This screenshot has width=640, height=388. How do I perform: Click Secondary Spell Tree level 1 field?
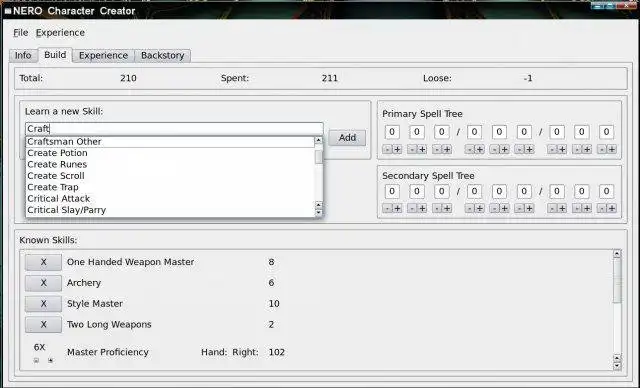392,191
